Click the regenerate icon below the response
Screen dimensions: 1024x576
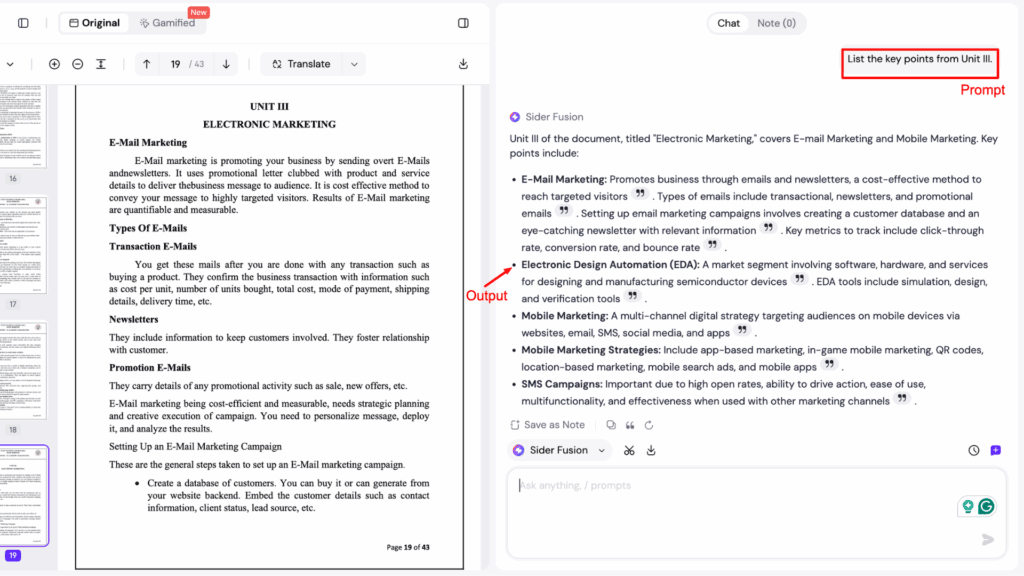click(648, 424)
